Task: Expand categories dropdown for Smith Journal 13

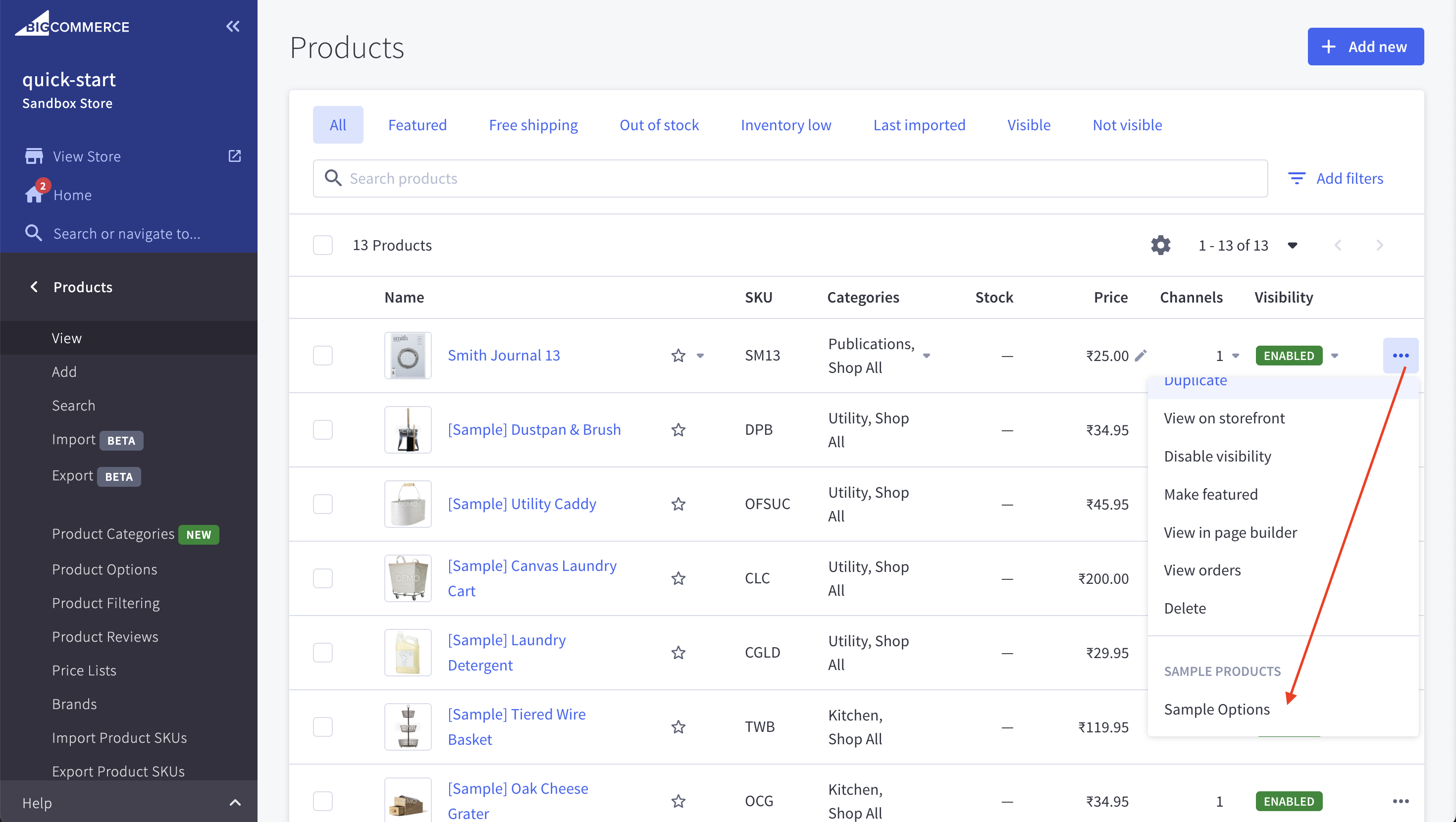Action: click(x=927, y=356)
